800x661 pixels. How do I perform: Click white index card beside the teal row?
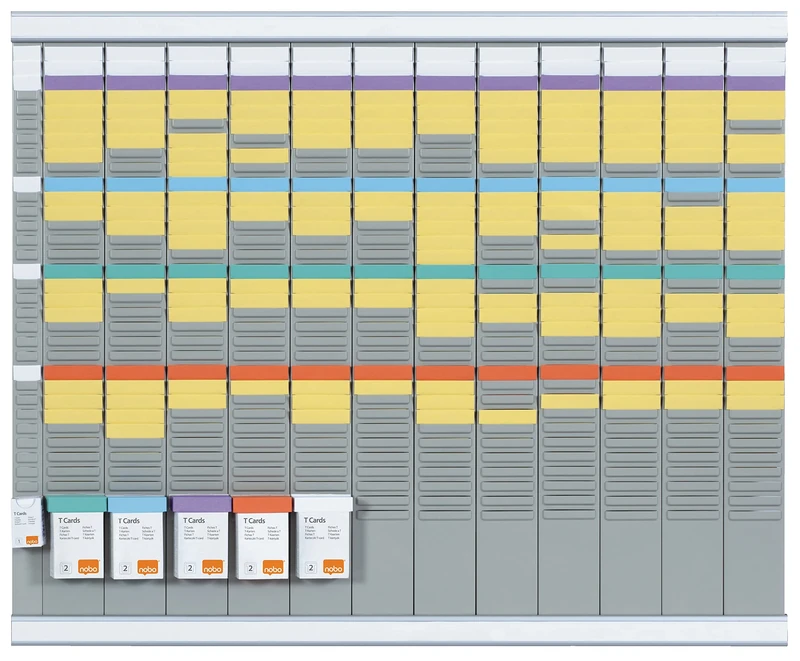tap(26, 270)
